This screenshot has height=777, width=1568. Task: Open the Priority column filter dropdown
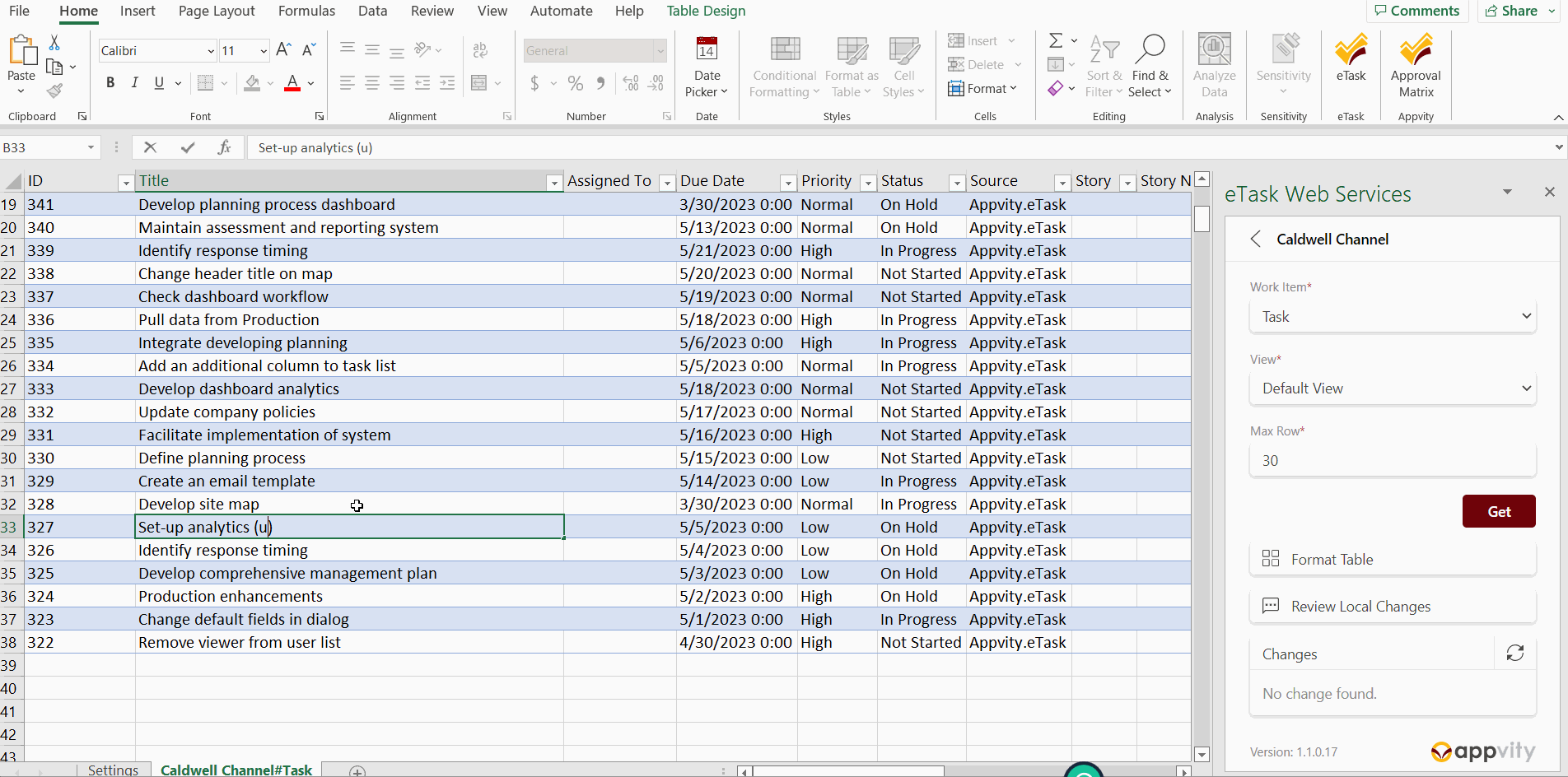pyautogui.click(x=867, y=182)
